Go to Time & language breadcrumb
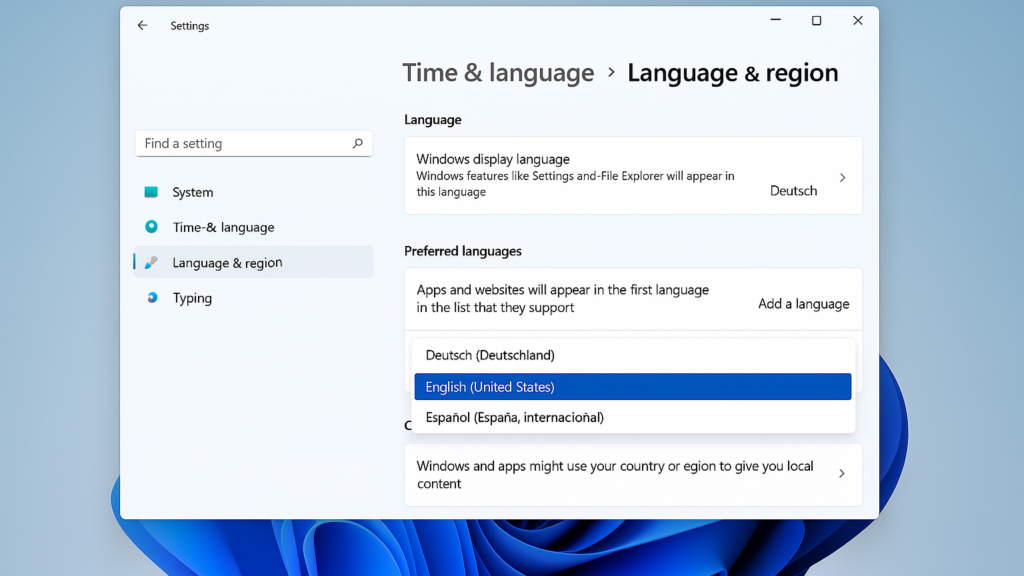This screenshot has width=1024, height=576. [498, 72]
